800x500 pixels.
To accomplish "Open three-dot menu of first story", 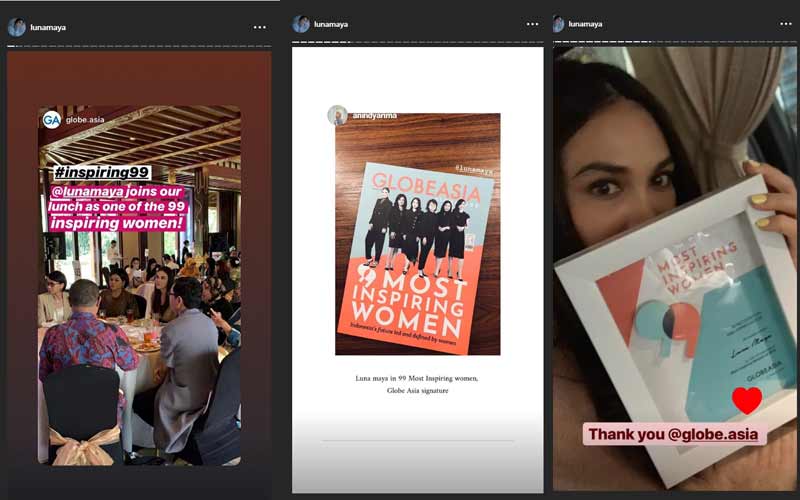I will tap(260, 28).
